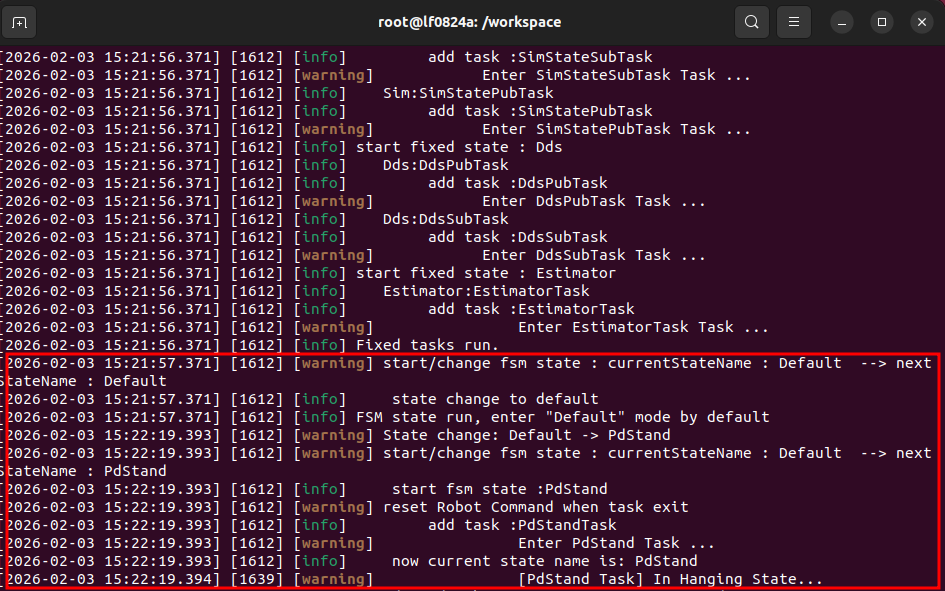Click "add task :PdStandTask" text
Screen dimensions: 945x591
point(522,525)
